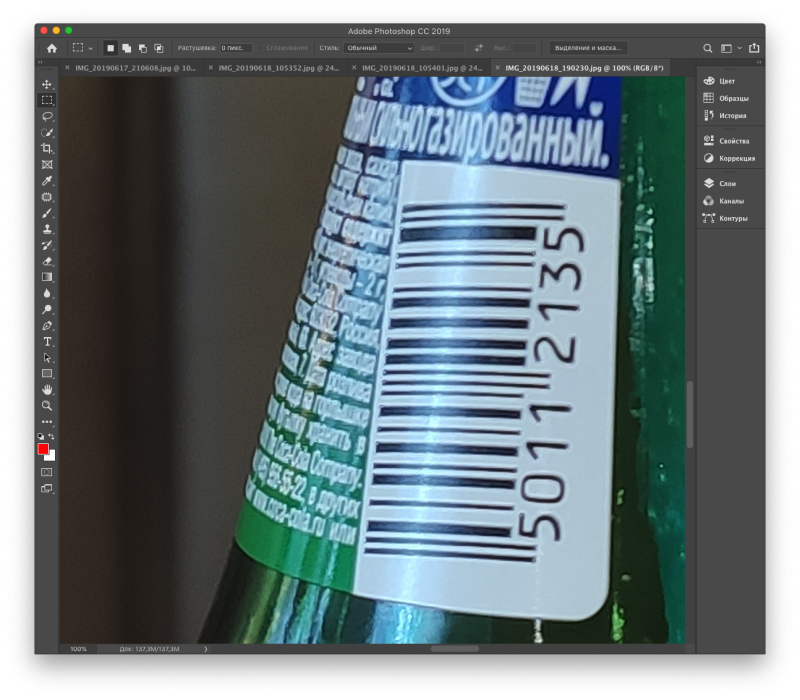Open the workspace switcher dropdown
Screen dimensions: 800x700
click(730, 48)
